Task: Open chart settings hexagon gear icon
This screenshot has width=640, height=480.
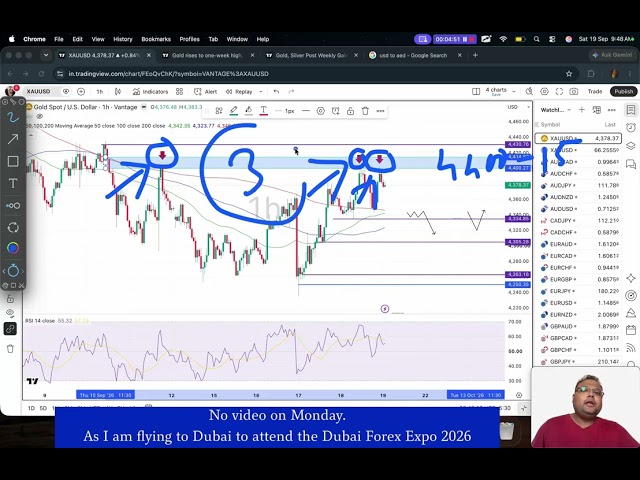Action: (544, 91)
